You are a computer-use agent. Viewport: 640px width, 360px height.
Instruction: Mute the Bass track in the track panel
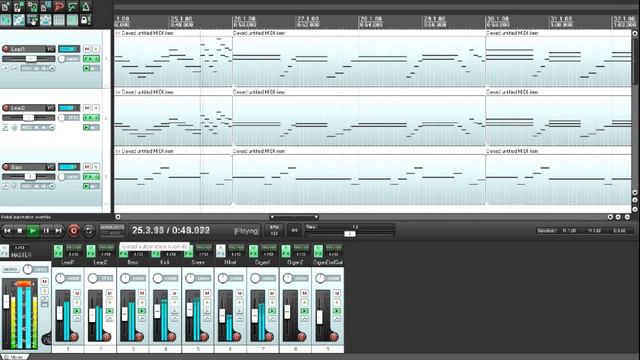tap(87, 167)
